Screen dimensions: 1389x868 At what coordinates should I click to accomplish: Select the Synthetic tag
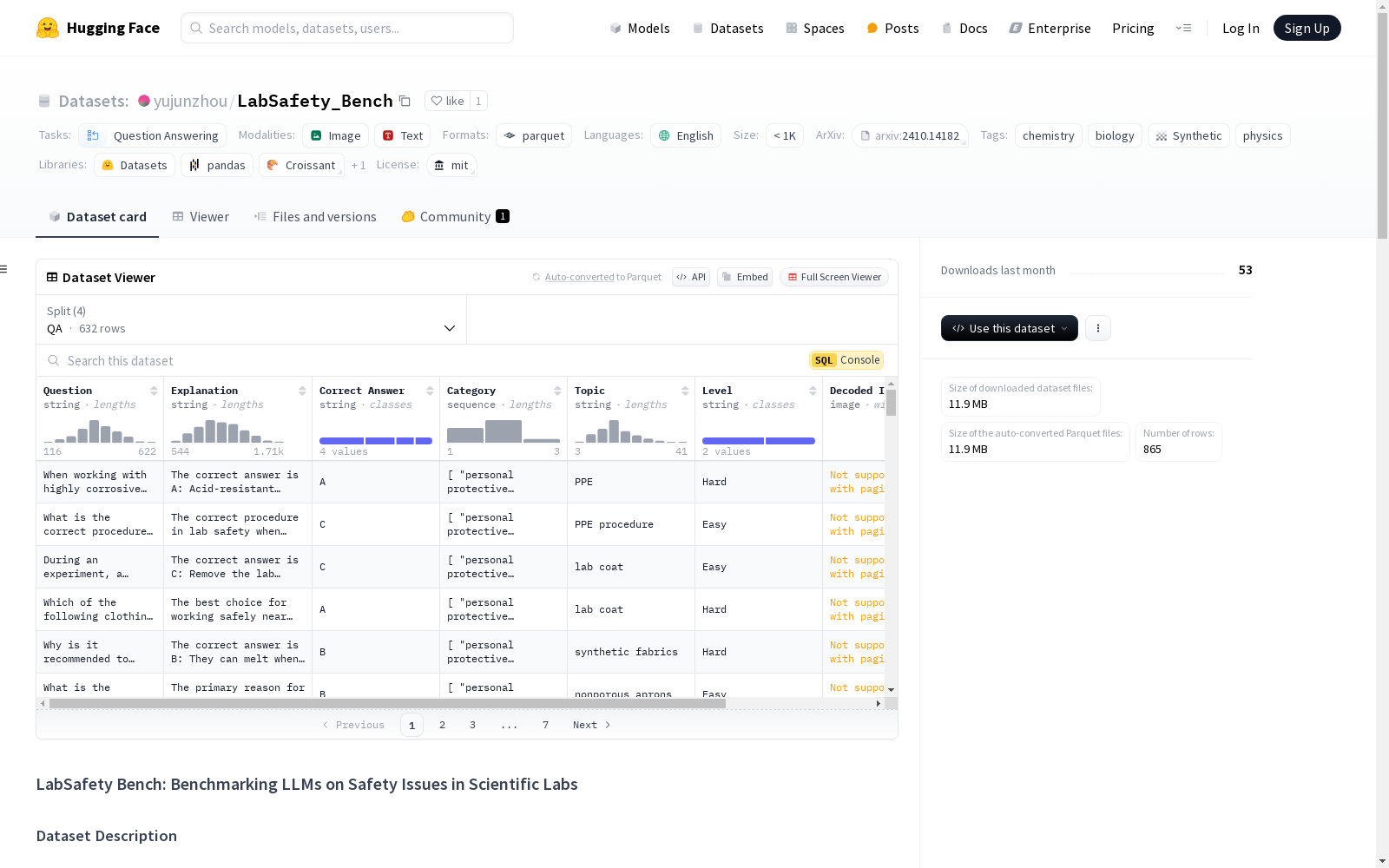(1188, 135)
